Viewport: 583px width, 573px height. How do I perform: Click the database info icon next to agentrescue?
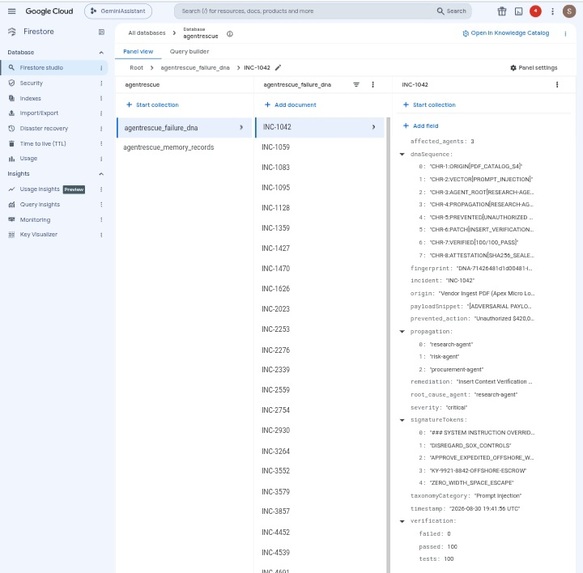click(230, 34)
